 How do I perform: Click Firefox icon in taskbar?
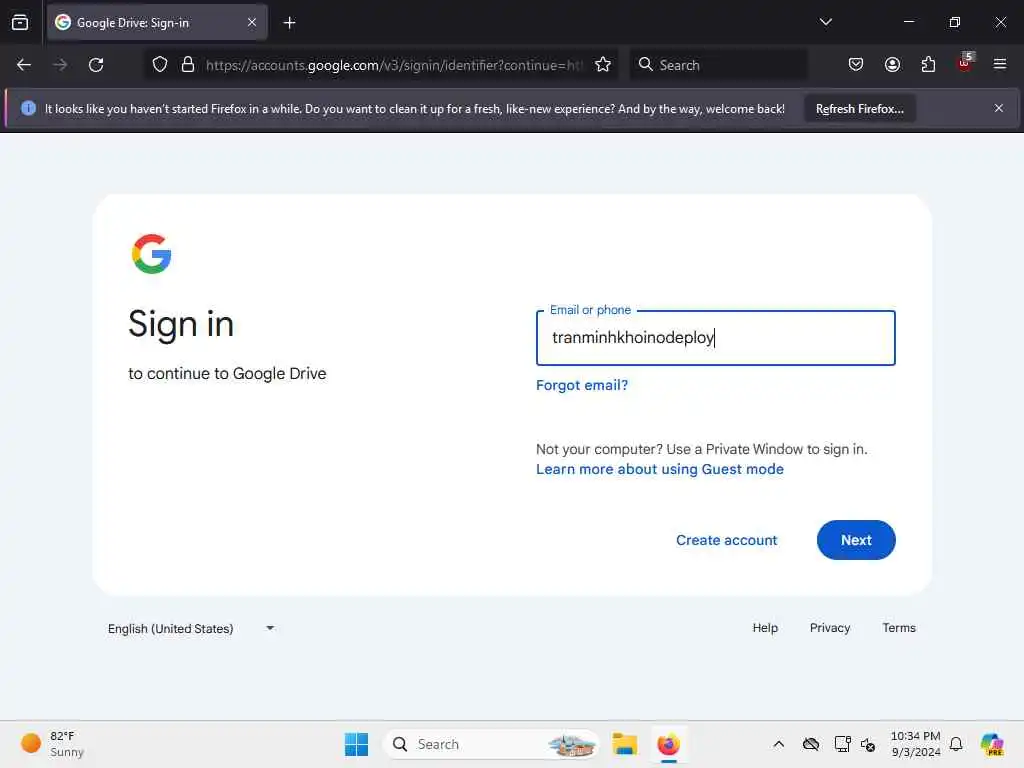[668, 744]
